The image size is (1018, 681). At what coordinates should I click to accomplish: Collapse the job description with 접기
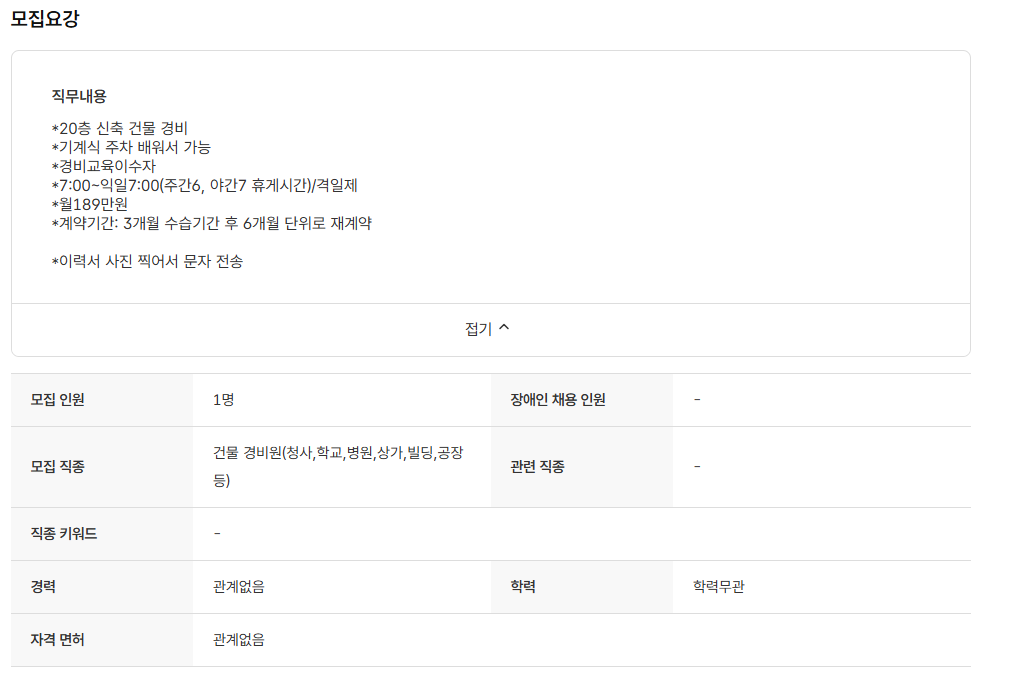click(479, 329)
